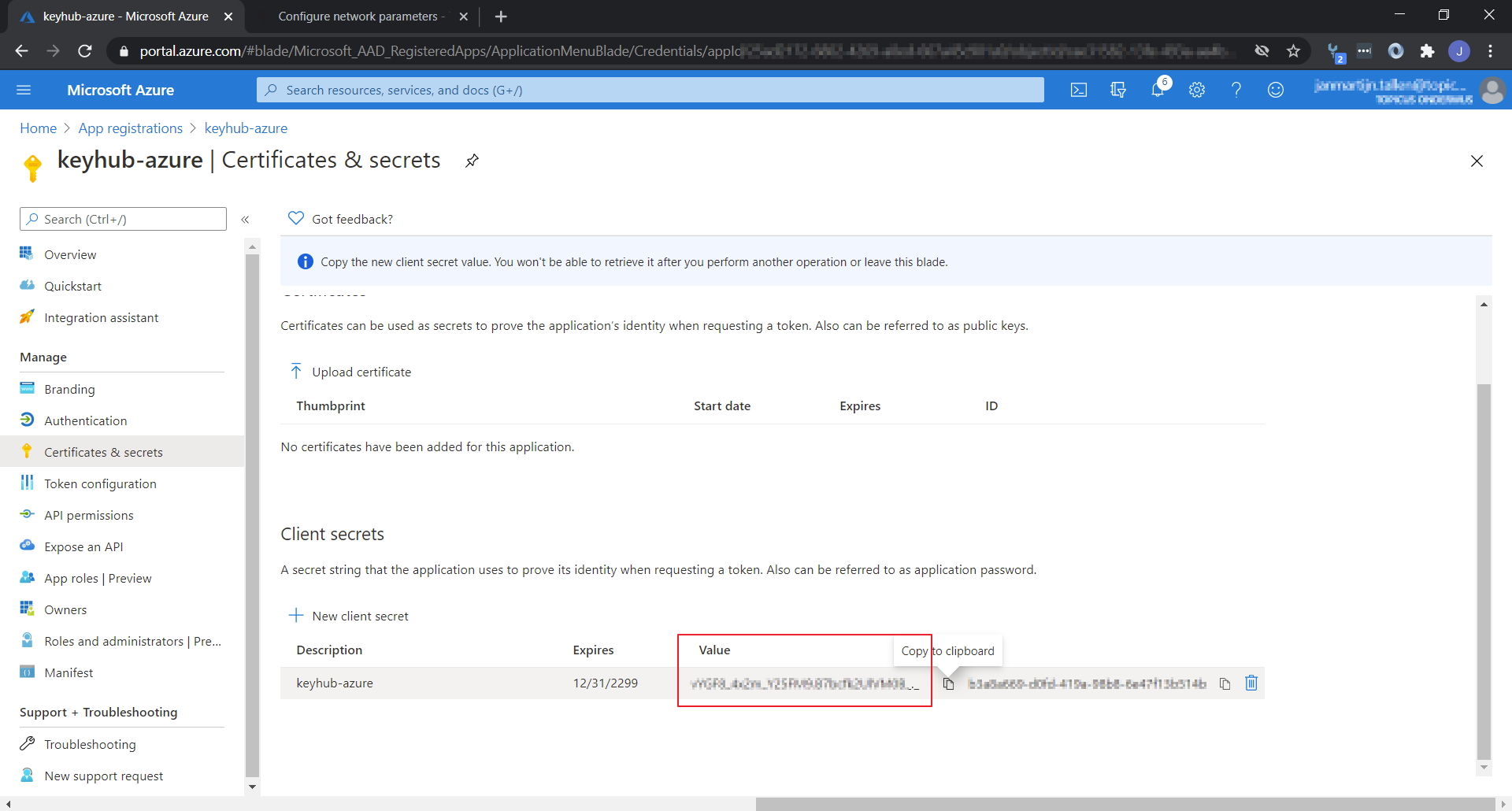Click the 12/31/2299 expiry date

point(606,683)
